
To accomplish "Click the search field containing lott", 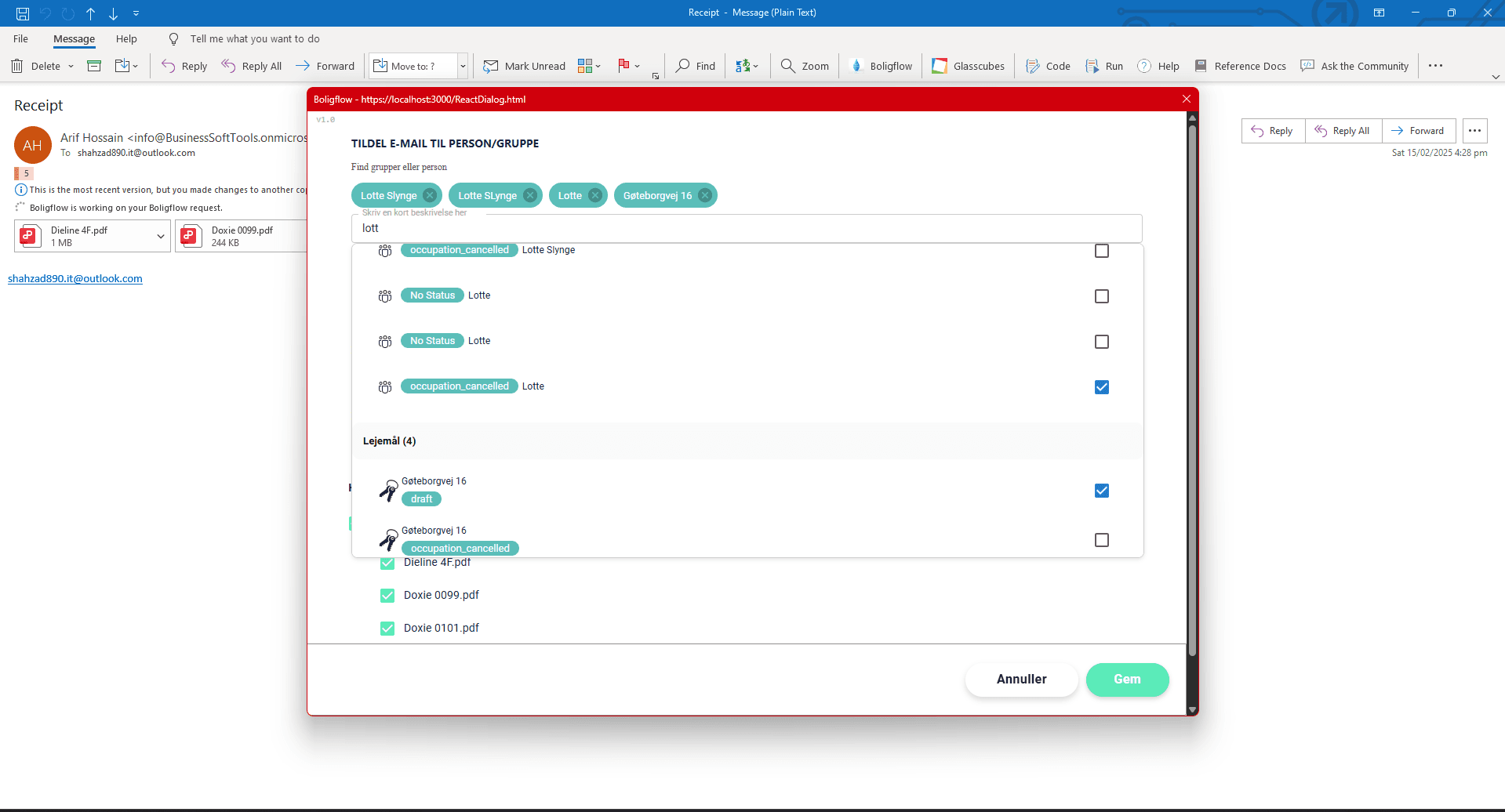I will [x=747, y=228].
